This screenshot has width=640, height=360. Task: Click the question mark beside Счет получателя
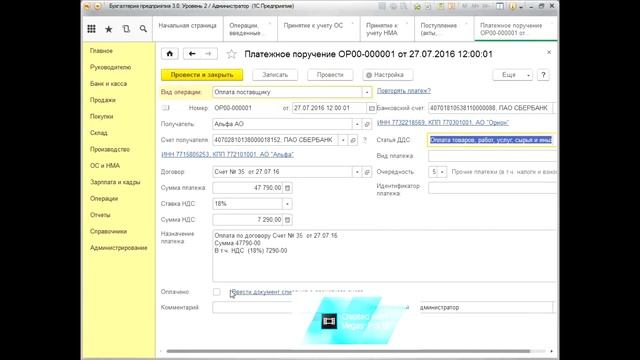364,140
